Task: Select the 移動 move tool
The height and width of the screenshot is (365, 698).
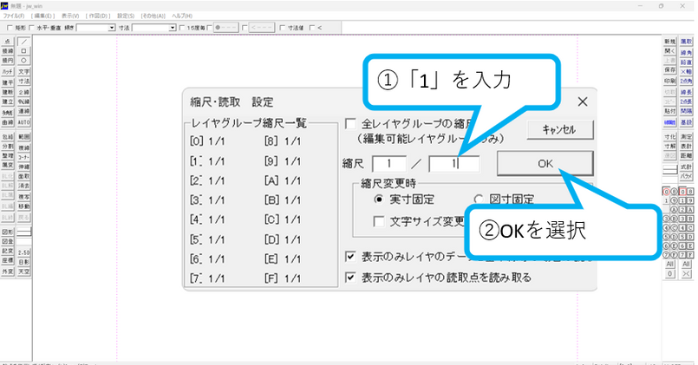Action: tap(24, 207)
